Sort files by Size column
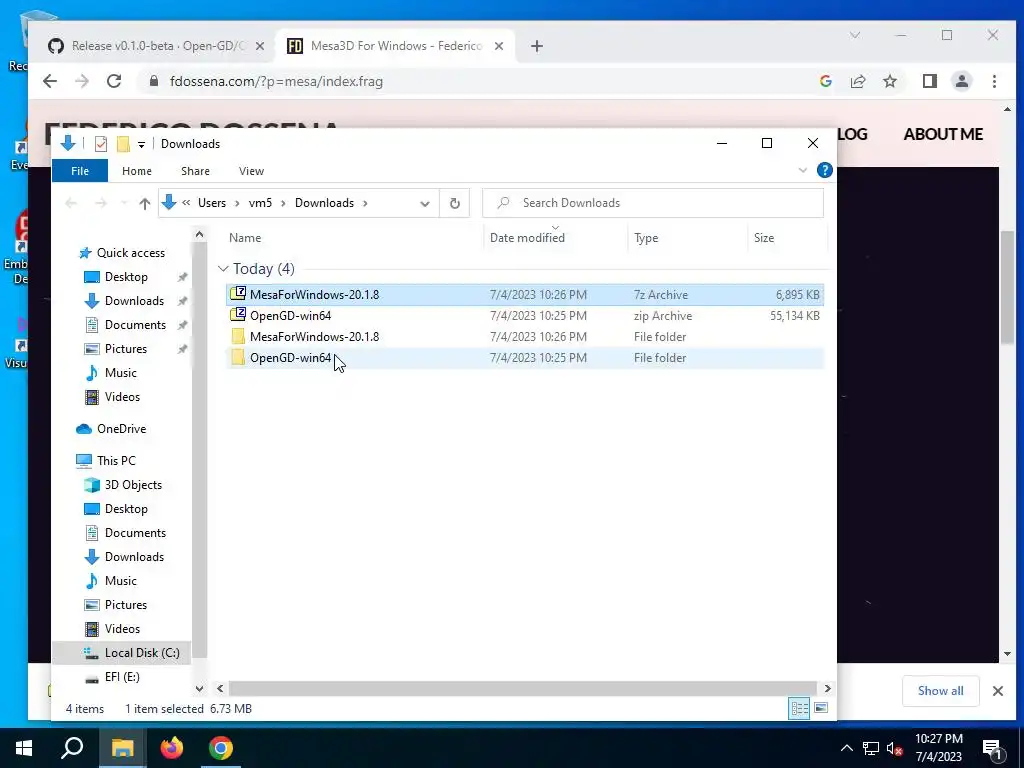 (x=763, y=238)
